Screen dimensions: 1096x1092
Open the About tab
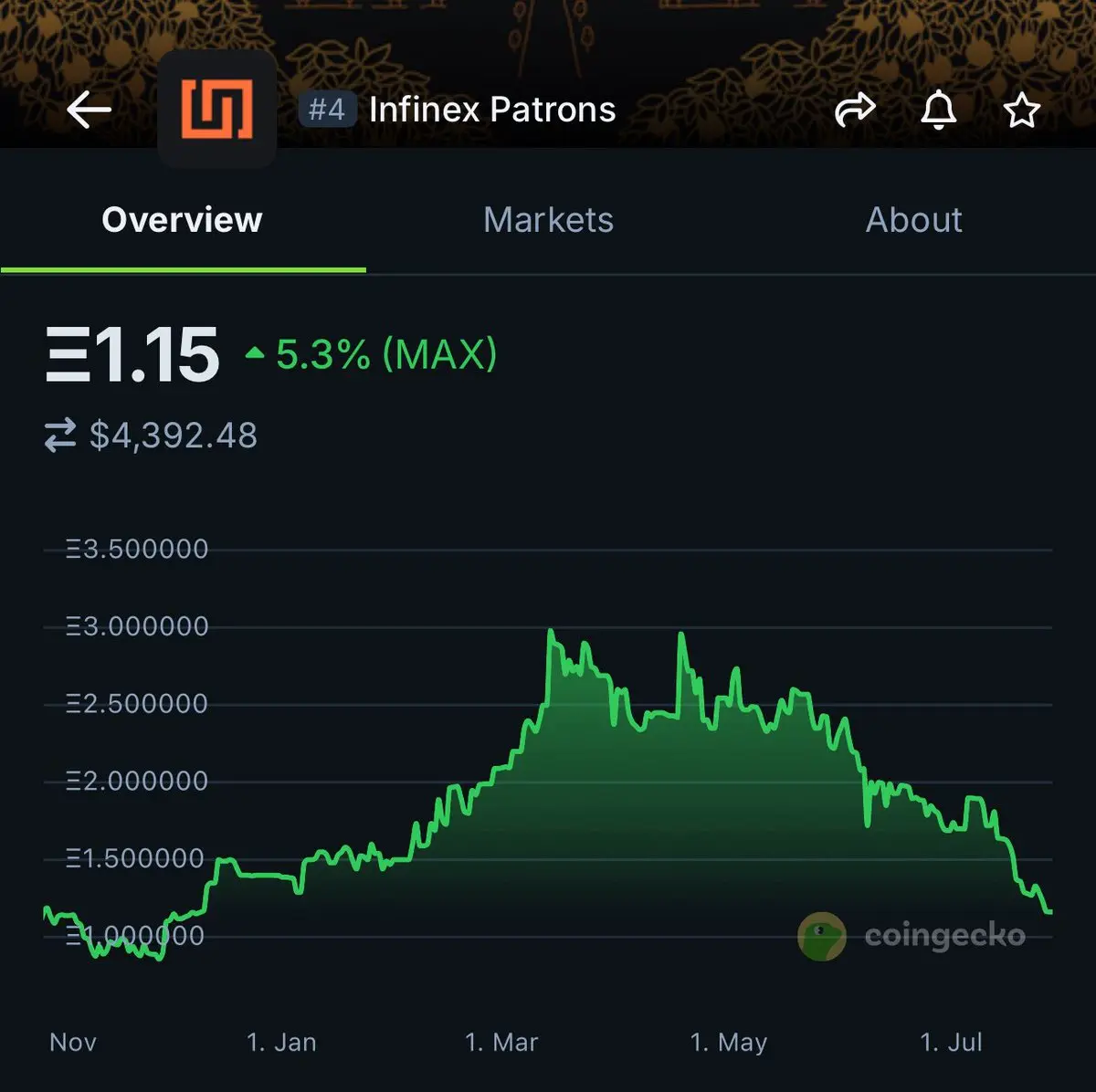914,220
